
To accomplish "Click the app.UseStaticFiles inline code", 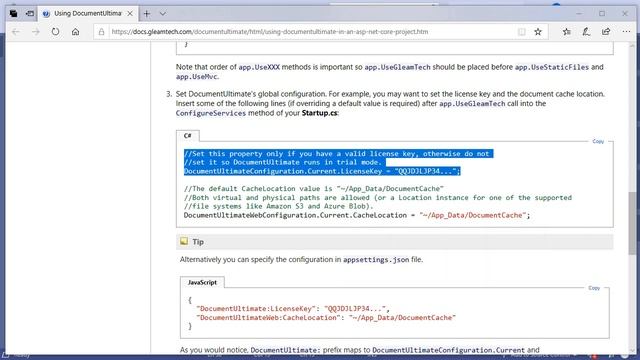I will point(552,67).
